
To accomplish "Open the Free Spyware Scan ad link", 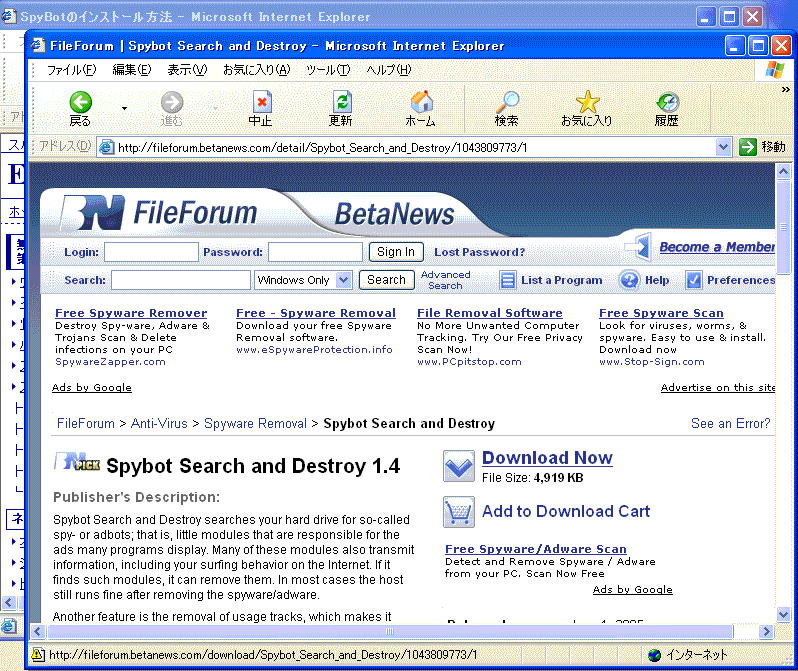I will point(661,313).
